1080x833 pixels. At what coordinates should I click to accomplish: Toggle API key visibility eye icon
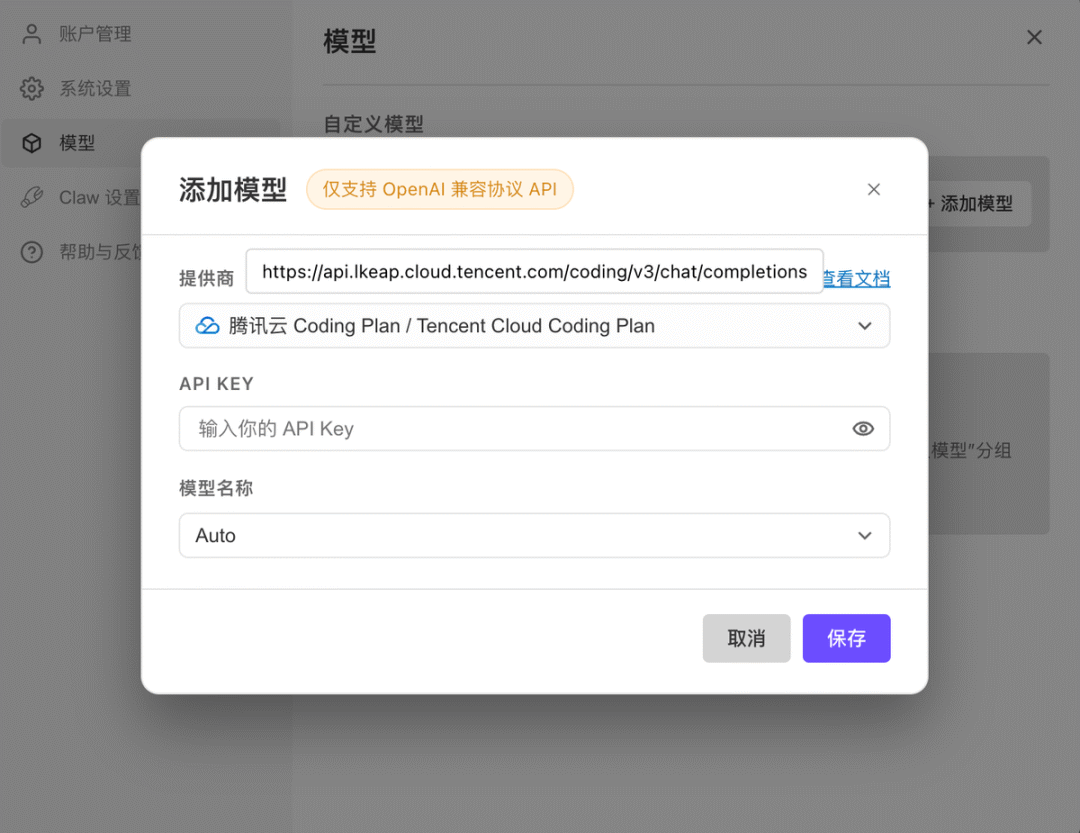[x=863, y=429]
